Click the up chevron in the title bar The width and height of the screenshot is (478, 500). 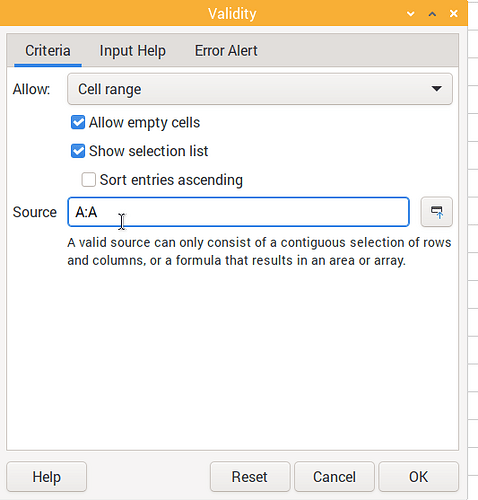432,14
